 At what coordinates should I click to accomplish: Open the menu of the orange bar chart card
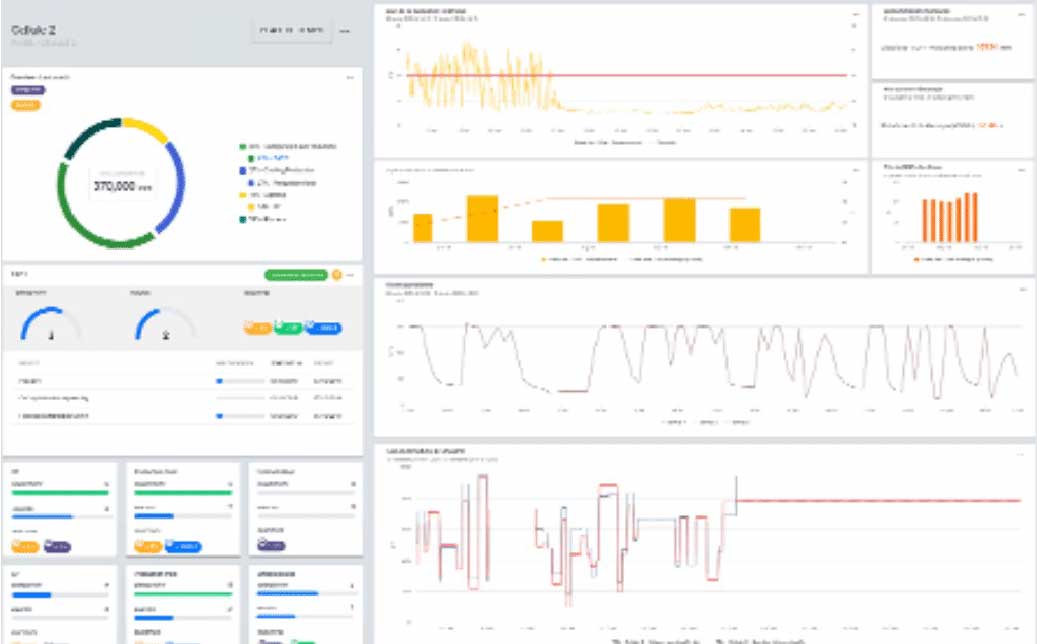[x=1022, y=170]
